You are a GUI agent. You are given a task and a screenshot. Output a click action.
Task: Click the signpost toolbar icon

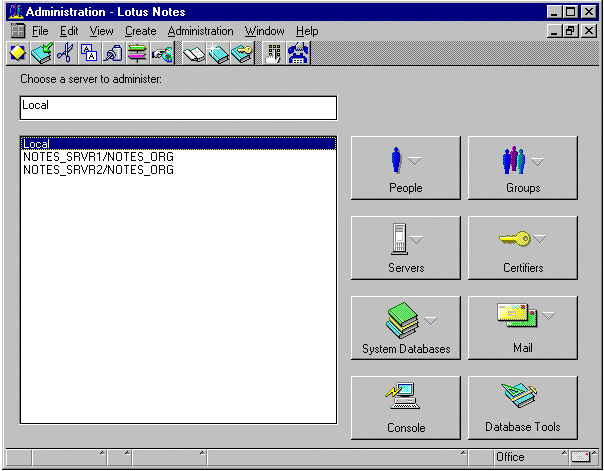tap(138, 54)
